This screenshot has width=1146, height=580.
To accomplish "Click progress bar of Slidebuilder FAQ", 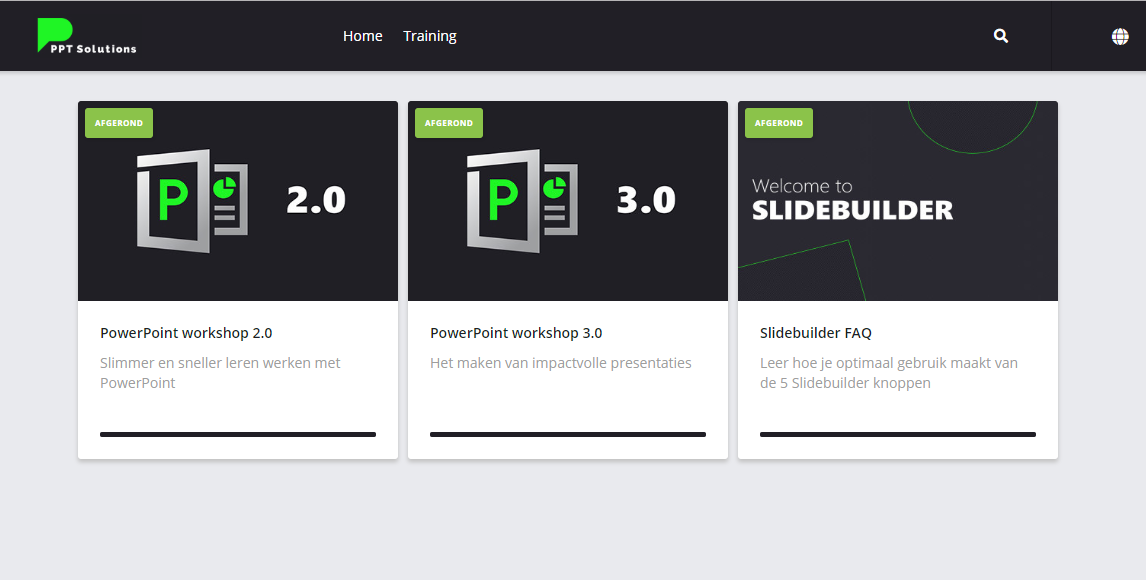I will [898, 435].
